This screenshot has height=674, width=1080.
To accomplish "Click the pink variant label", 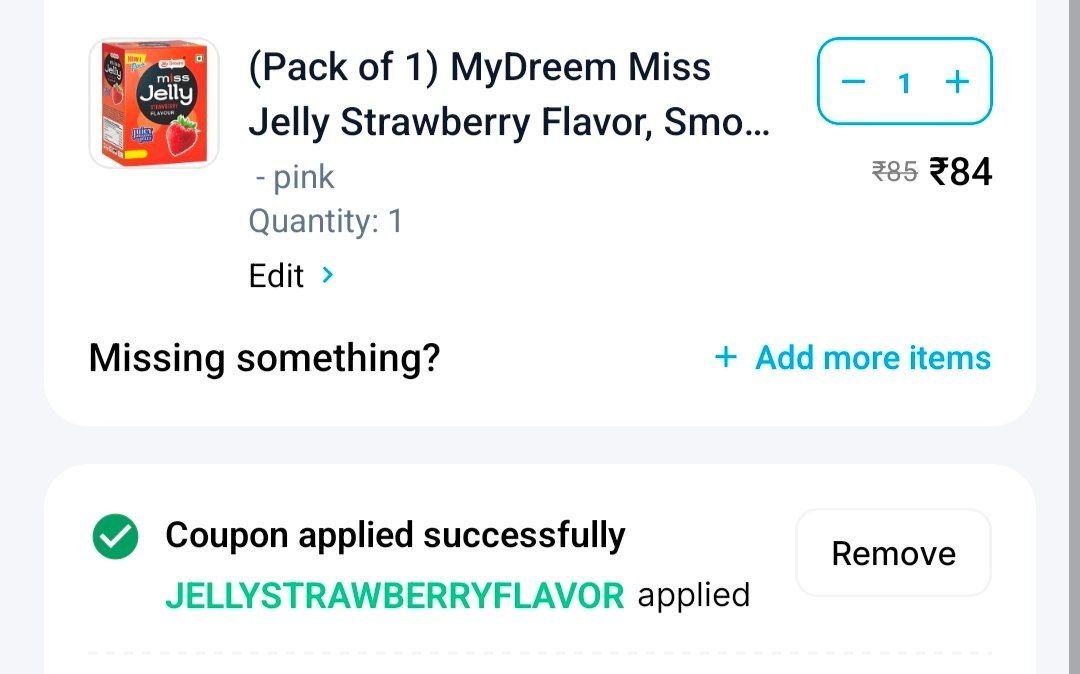I will coord(295,178).
